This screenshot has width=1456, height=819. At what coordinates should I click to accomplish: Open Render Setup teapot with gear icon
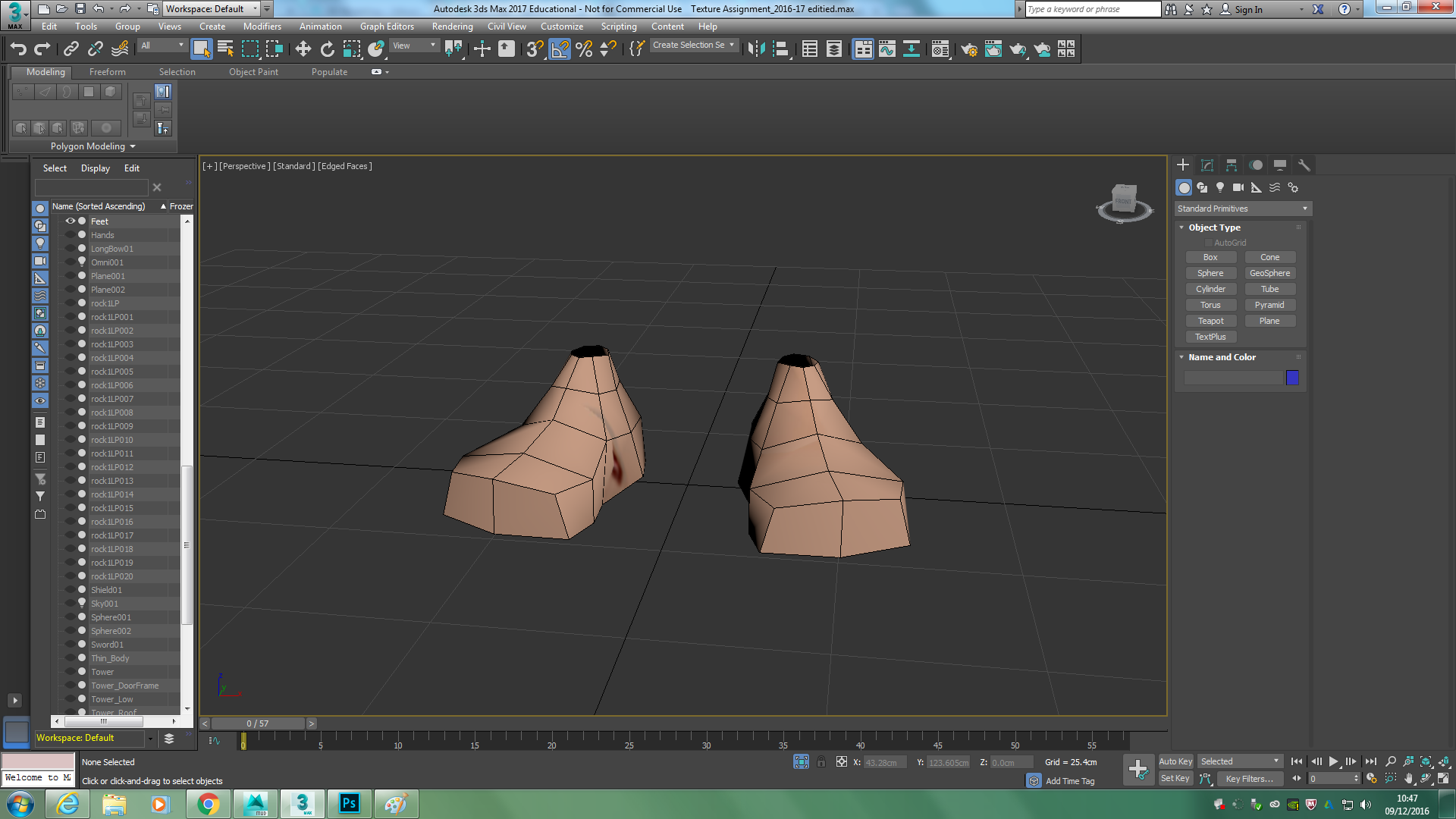click(968, 49)
